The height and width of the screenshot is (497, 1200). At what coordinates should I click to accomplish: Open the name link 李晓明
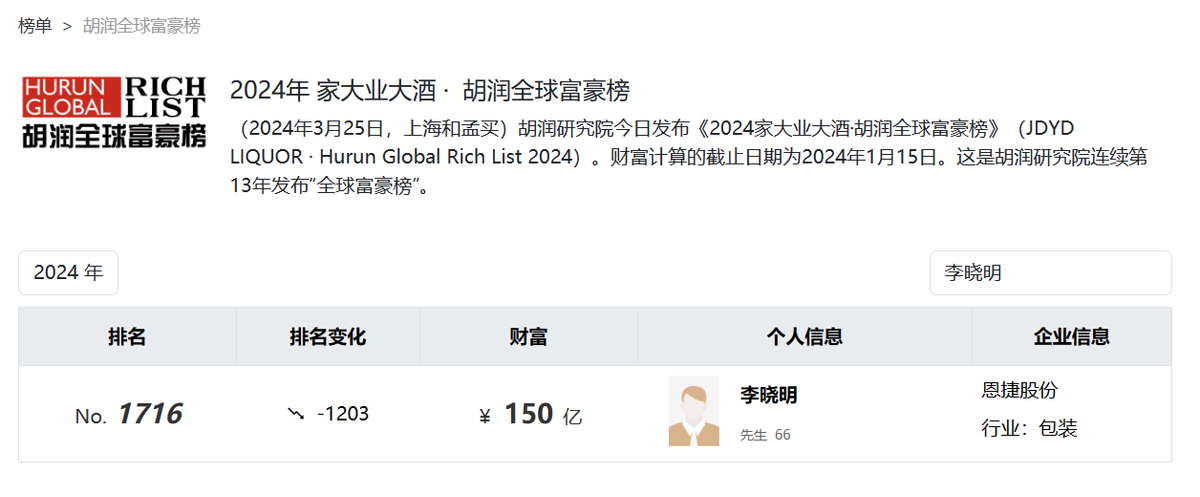pos(769,395)
